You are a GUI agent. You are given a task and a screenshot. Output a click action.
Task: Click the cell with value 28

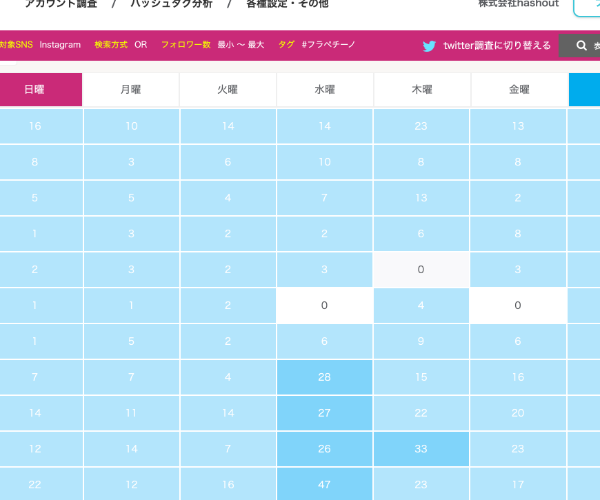pyautogui.click(x=324, y=377)
